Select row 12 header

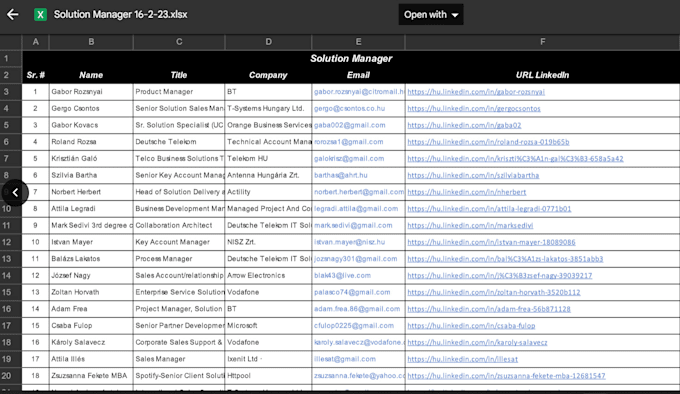(x=10, y=242)
